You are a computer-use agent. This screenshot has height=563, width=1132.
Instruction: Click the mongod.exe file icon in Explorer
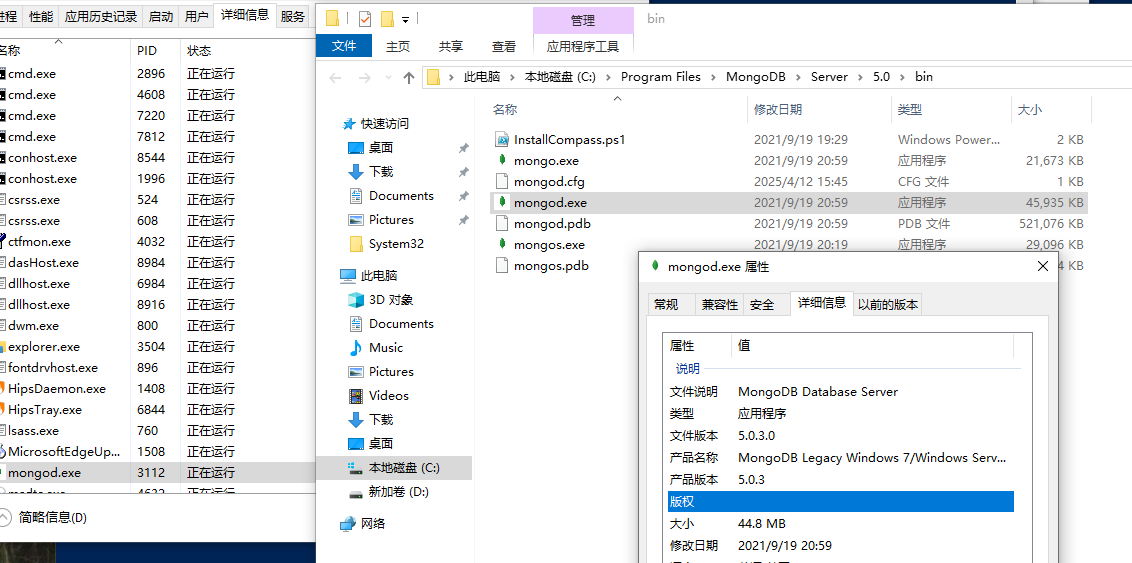[502, 203]
